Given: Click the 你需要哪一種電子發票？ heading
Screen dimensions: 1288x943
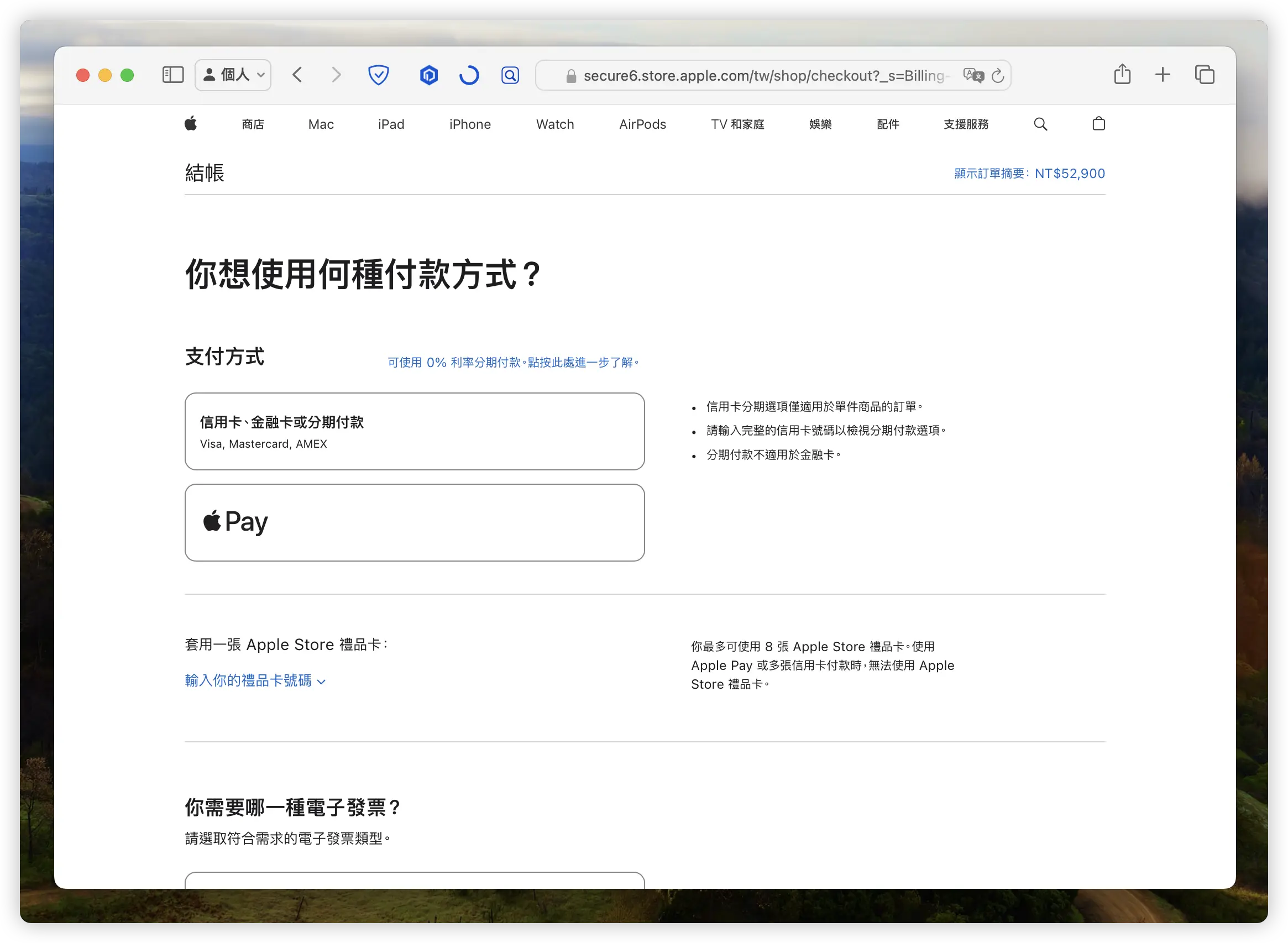Looking at the screenshot, I should tap(294, 808).
